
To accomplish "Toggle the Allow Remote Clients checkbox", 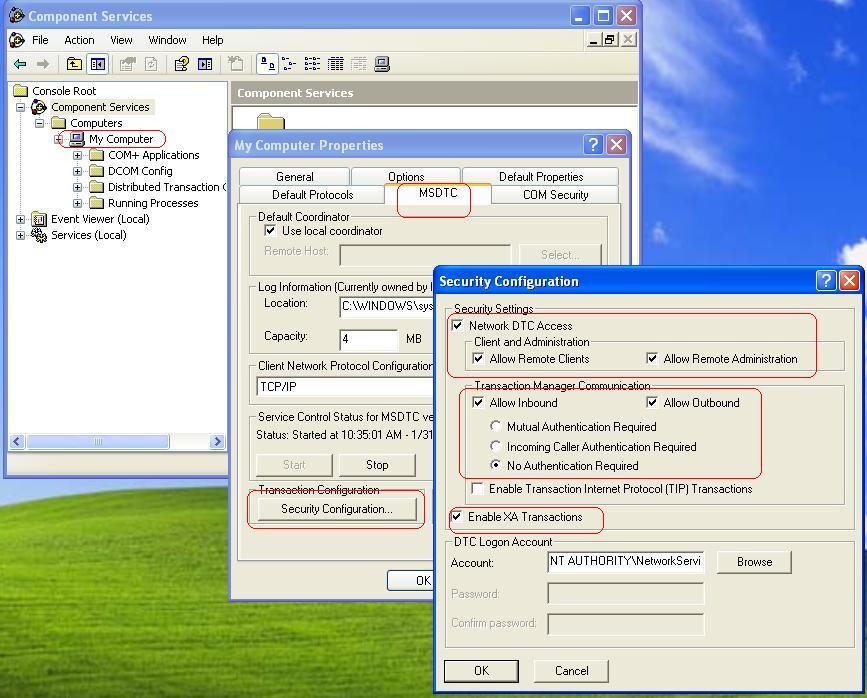I will tap(478, 358).
